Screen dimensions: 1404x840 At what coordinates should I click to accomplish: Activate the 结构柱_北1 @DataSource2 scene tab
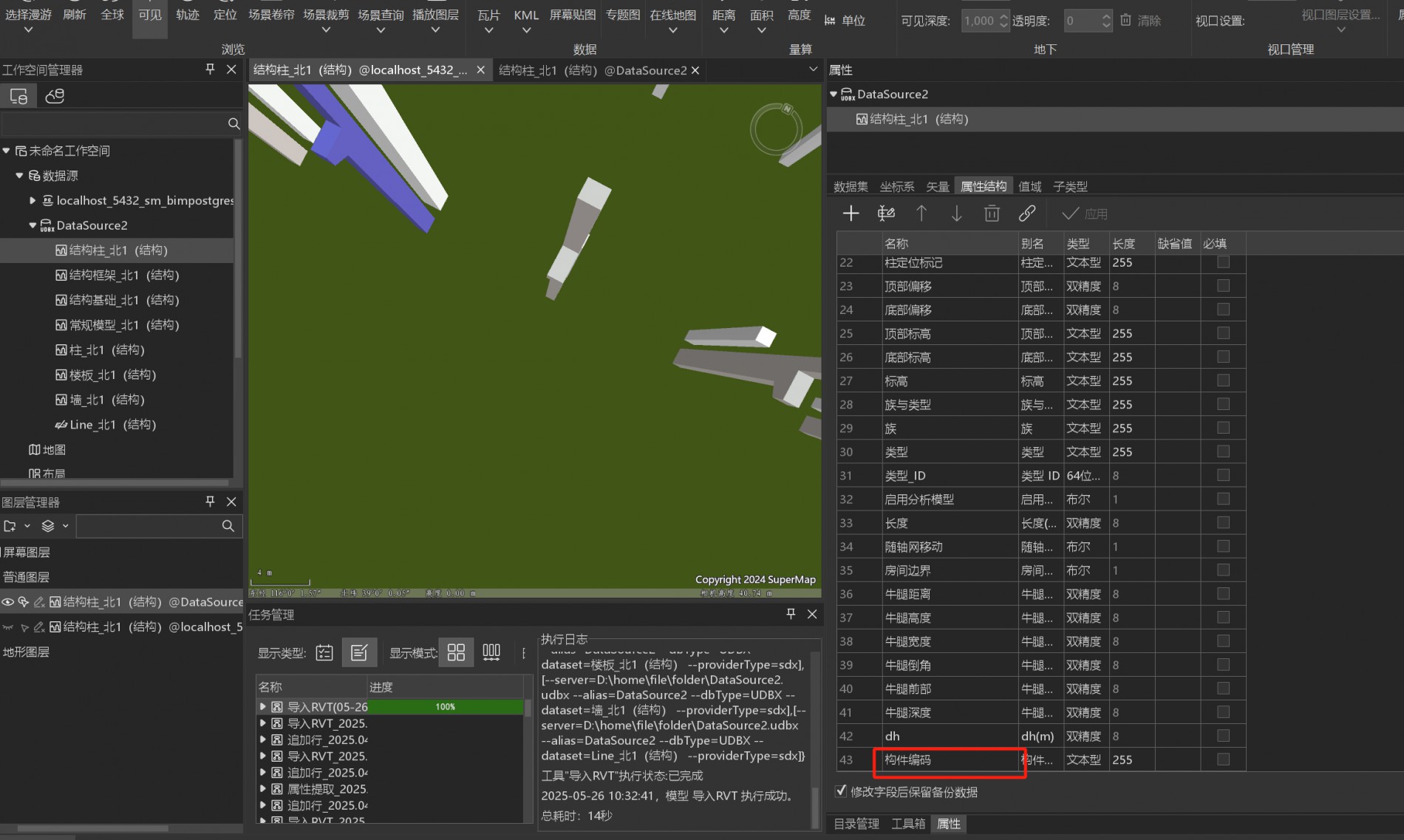point(593,70)
